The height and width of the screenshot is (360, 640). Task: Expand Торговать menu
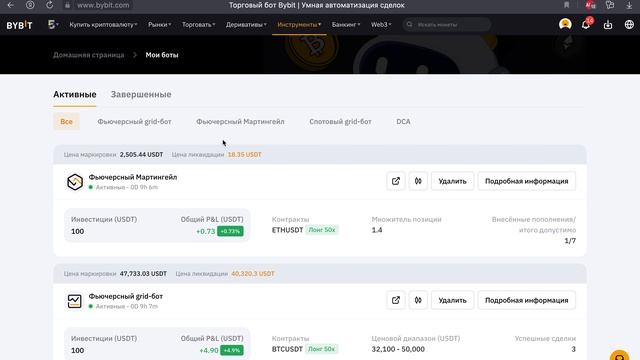point(198,24)
